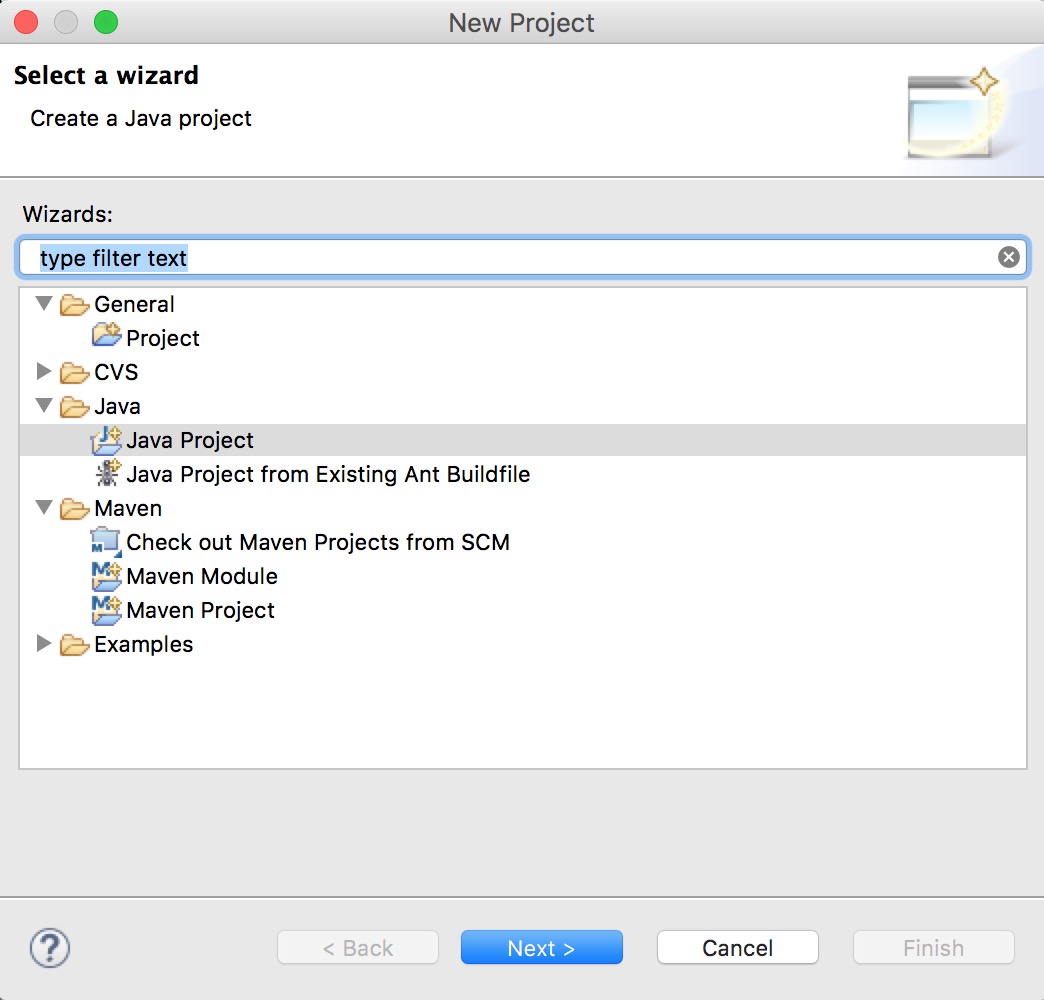This screenshot has width=1044, height=1000.
Task: Click the Cancel button
Action: 737,947
